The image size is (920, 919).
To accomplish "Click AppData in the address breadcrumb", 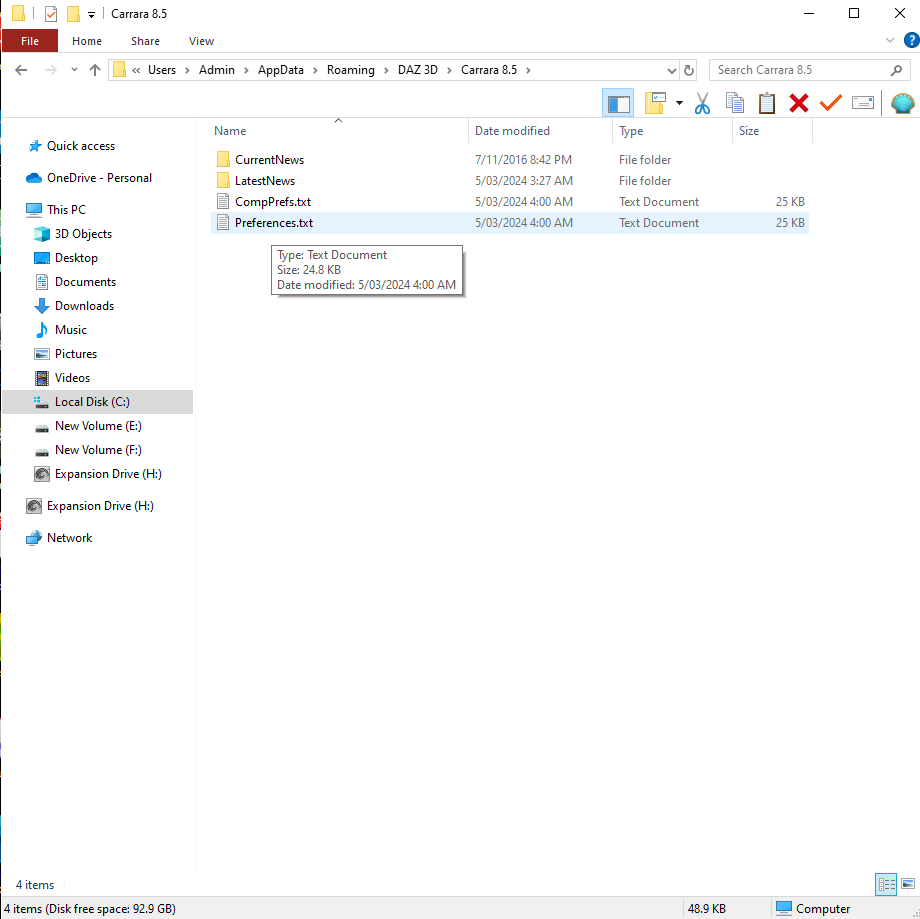I will pos(280,70).
